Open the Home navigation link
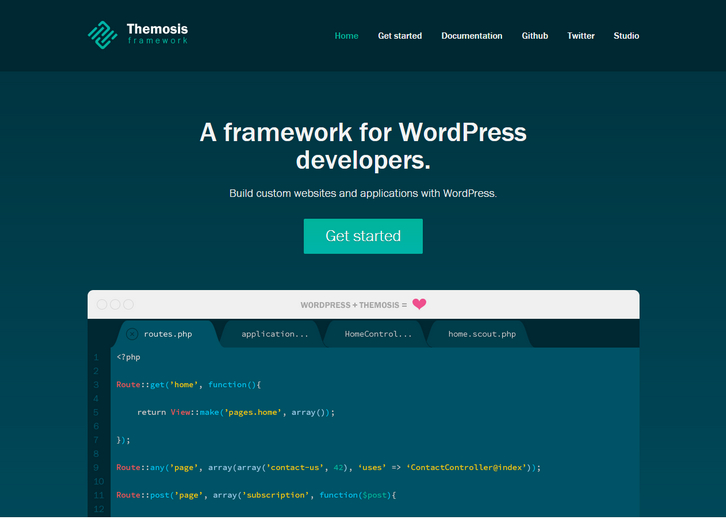The height and width of the screenshot is (518, 726). pyautogui.click(x=346, y=36)
